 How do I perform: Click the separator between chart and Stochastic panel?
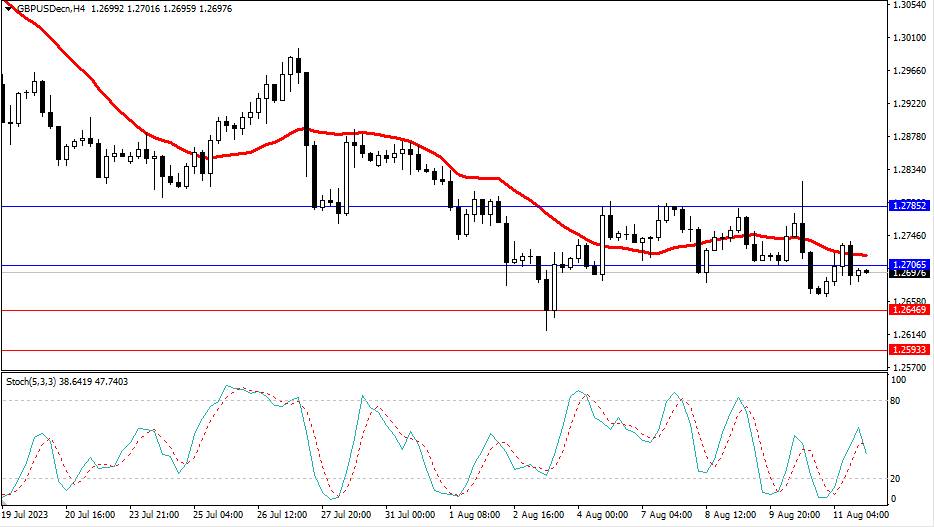pyautogui.click(x=440, y=372)
